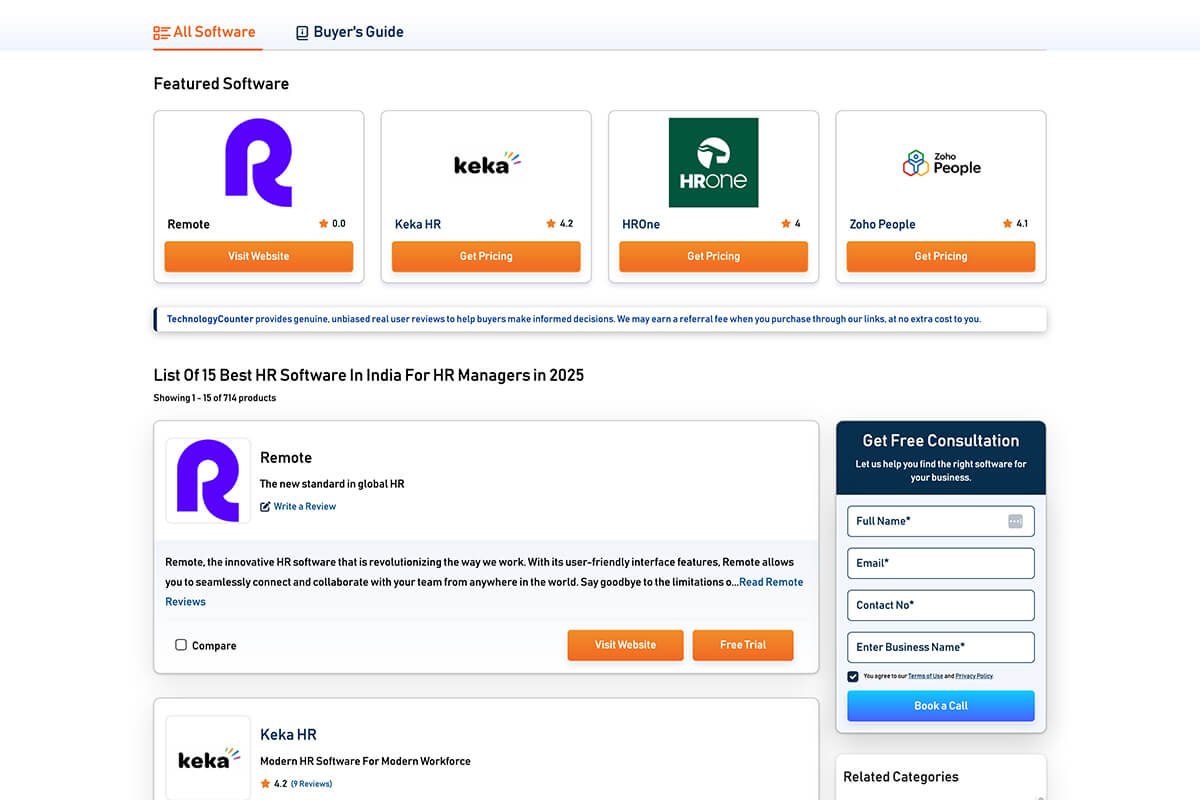Screen dimensions: 1200x800
Task: Click the Keka logo in Featured Software
Action: (486, 163)
